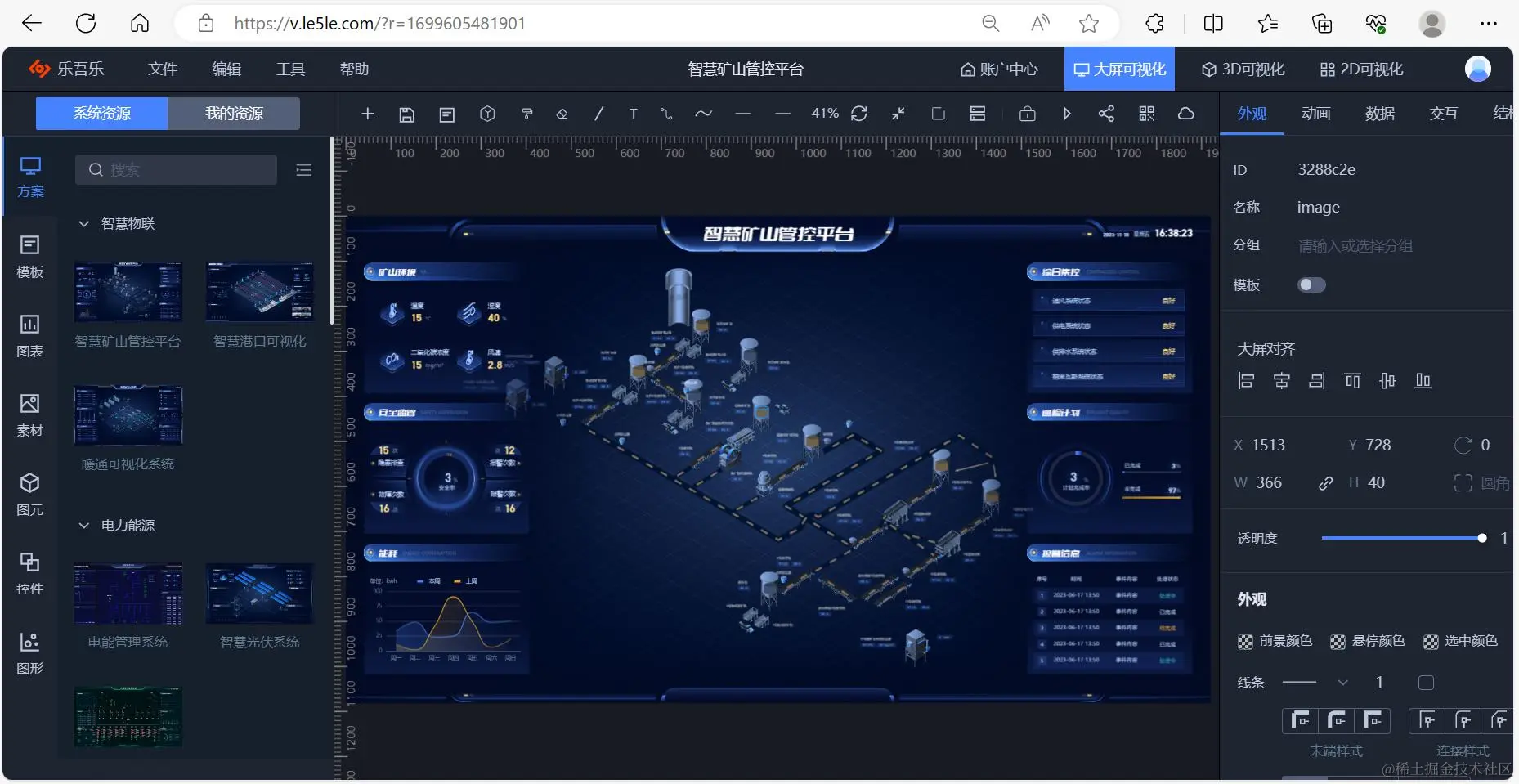Open the 悬停颜色 color swatch

1338,642
